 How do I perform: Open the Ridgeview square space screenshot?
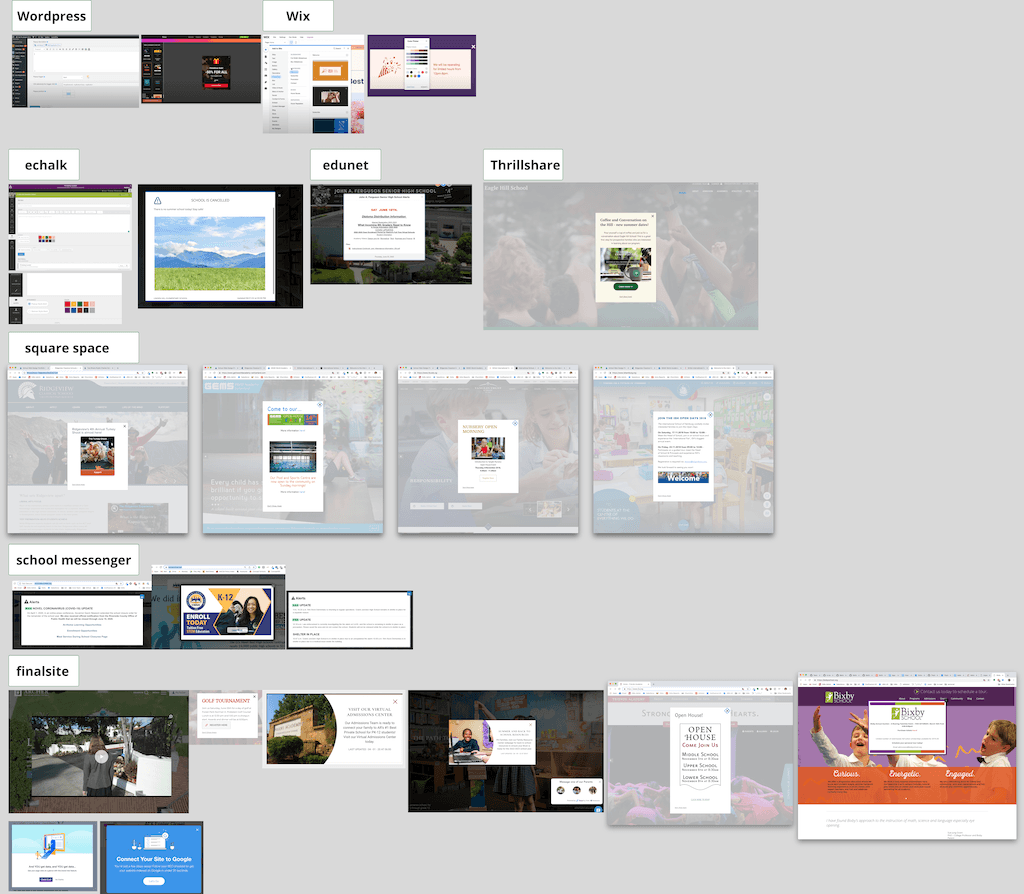click(x=97, y=449)
